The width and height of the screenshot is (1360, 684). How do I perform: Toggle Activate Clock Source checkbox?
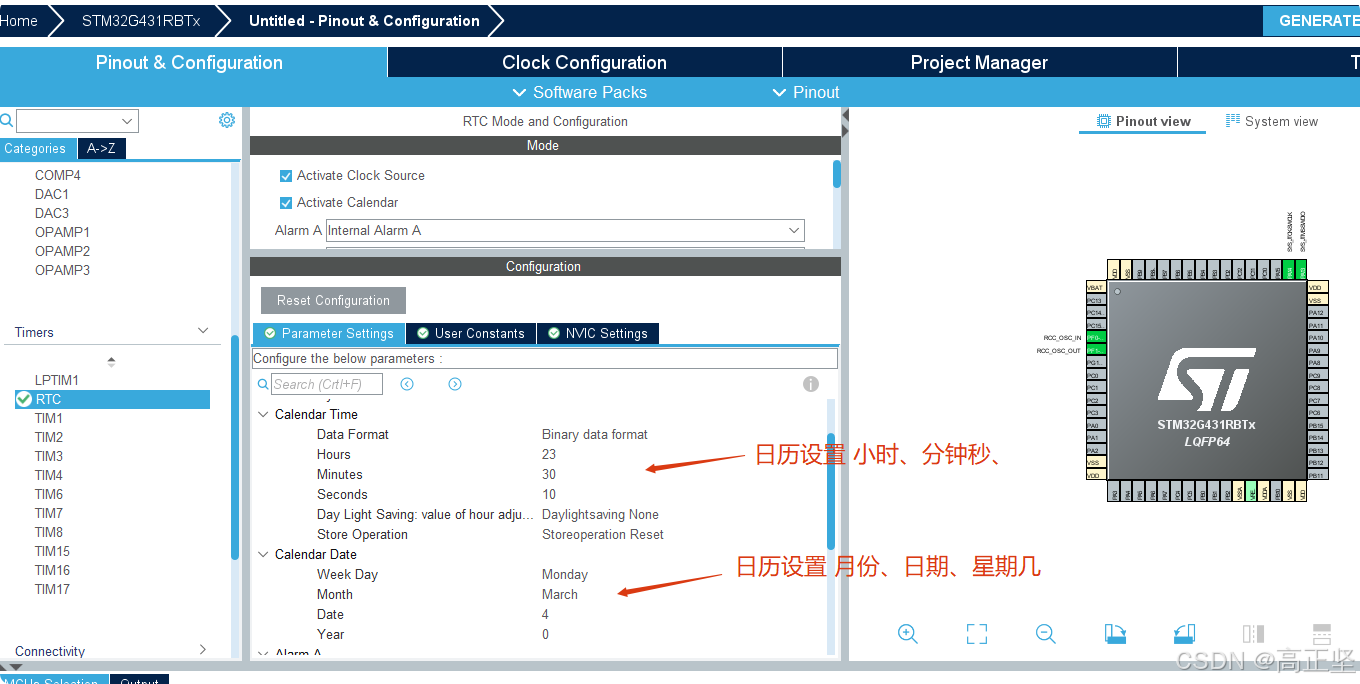[x=286, y=175]
